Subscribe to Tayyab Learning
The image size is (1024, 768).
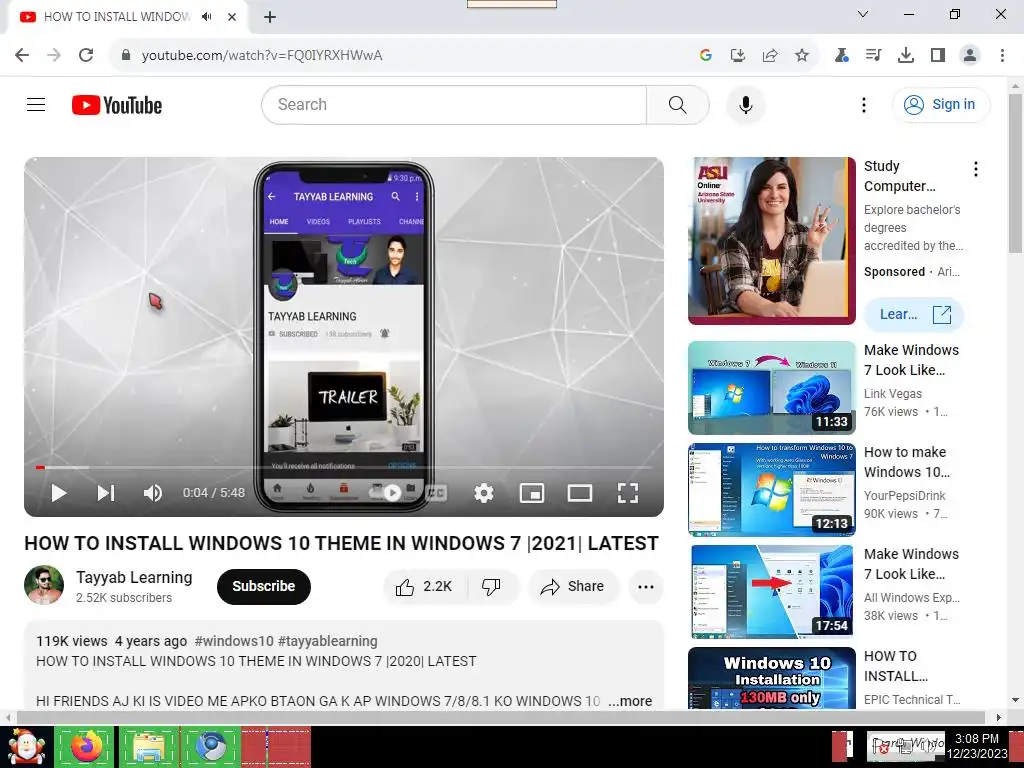[x=264, y=586]
